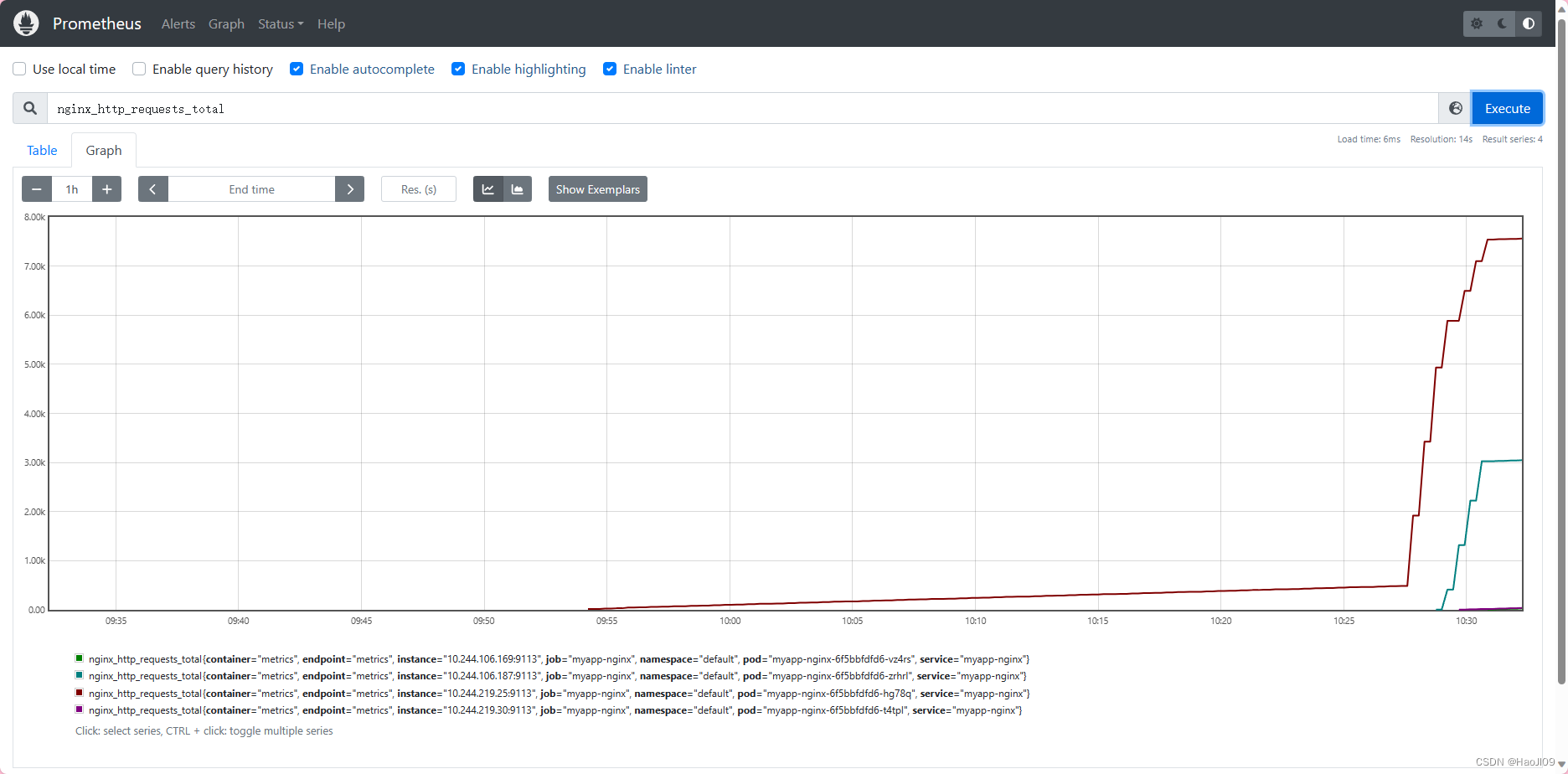This screenshot has height=774, width=1568.
Task: Click the Result series: 4 text
Action: click(1512, 139)
